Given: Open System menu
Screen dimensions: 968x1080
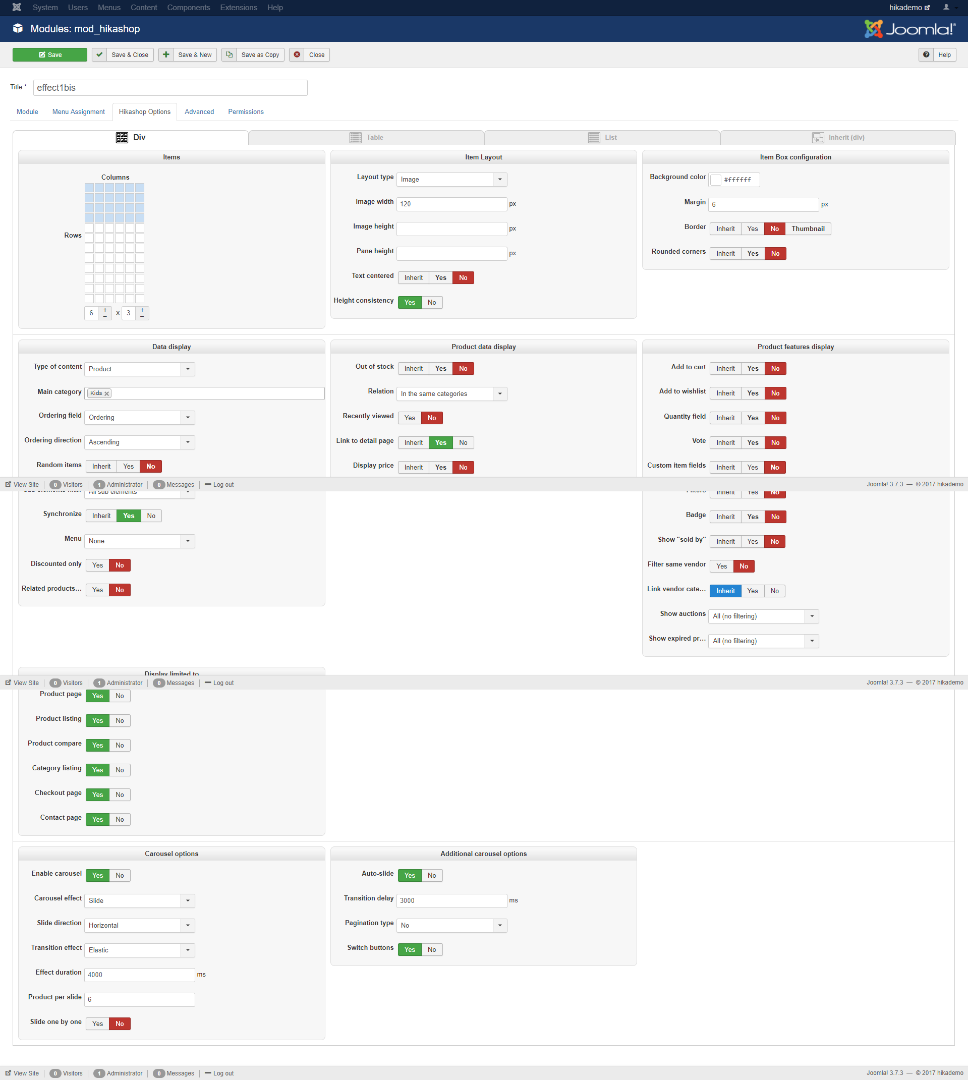Looking at the screenshot, I should point(45,8).
